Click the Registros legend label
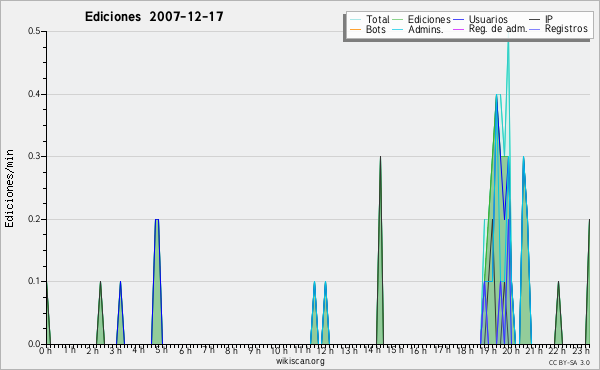Screen dimensions: 600x370 tap(566, 29)
